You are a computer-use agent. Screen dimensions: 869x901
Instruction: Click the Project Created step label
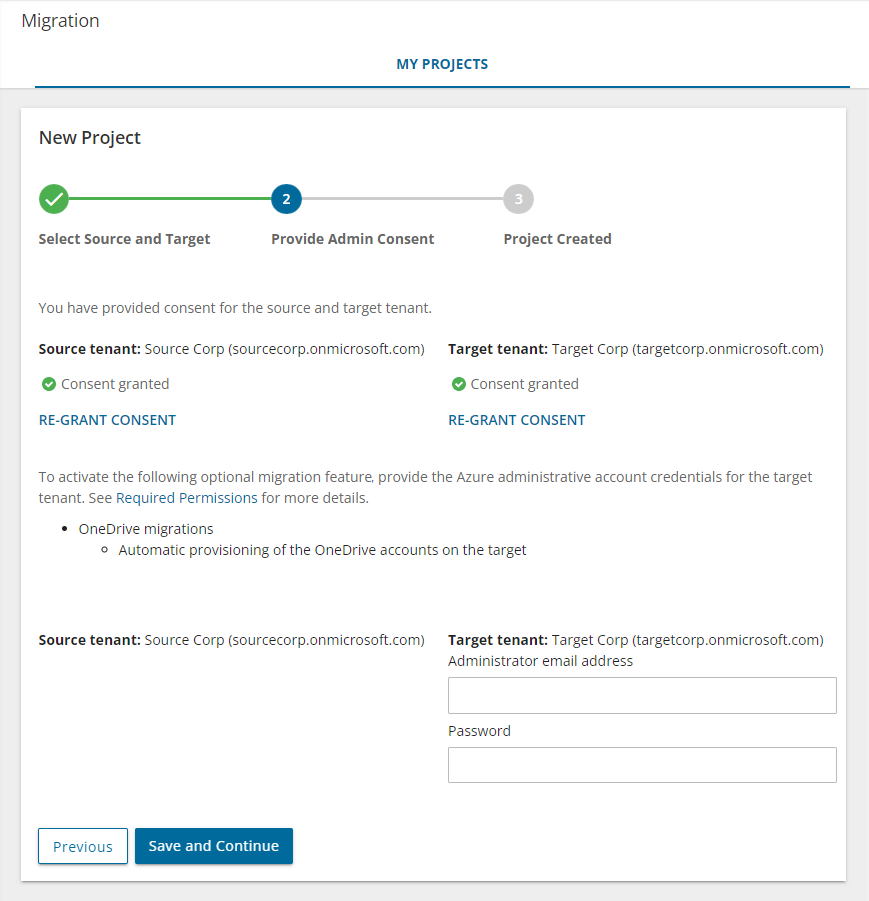[557, 238]
